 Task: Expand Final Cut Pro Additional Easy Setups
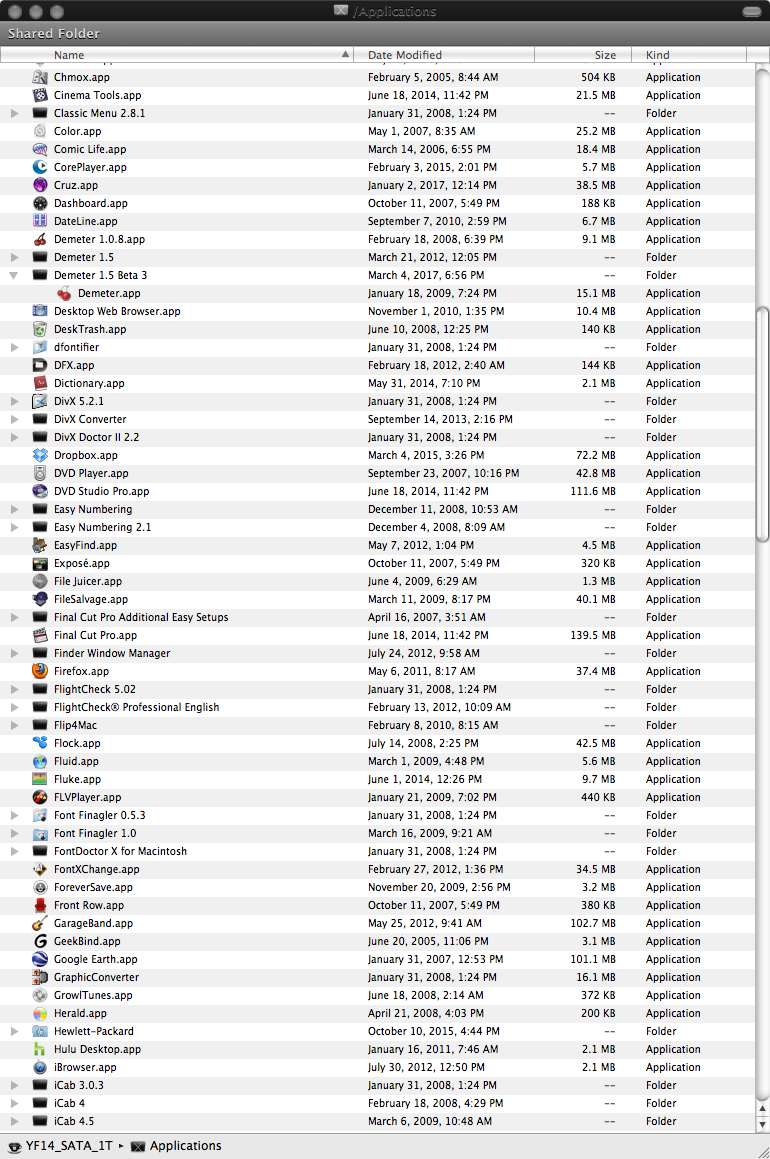[x=14, y=617]
